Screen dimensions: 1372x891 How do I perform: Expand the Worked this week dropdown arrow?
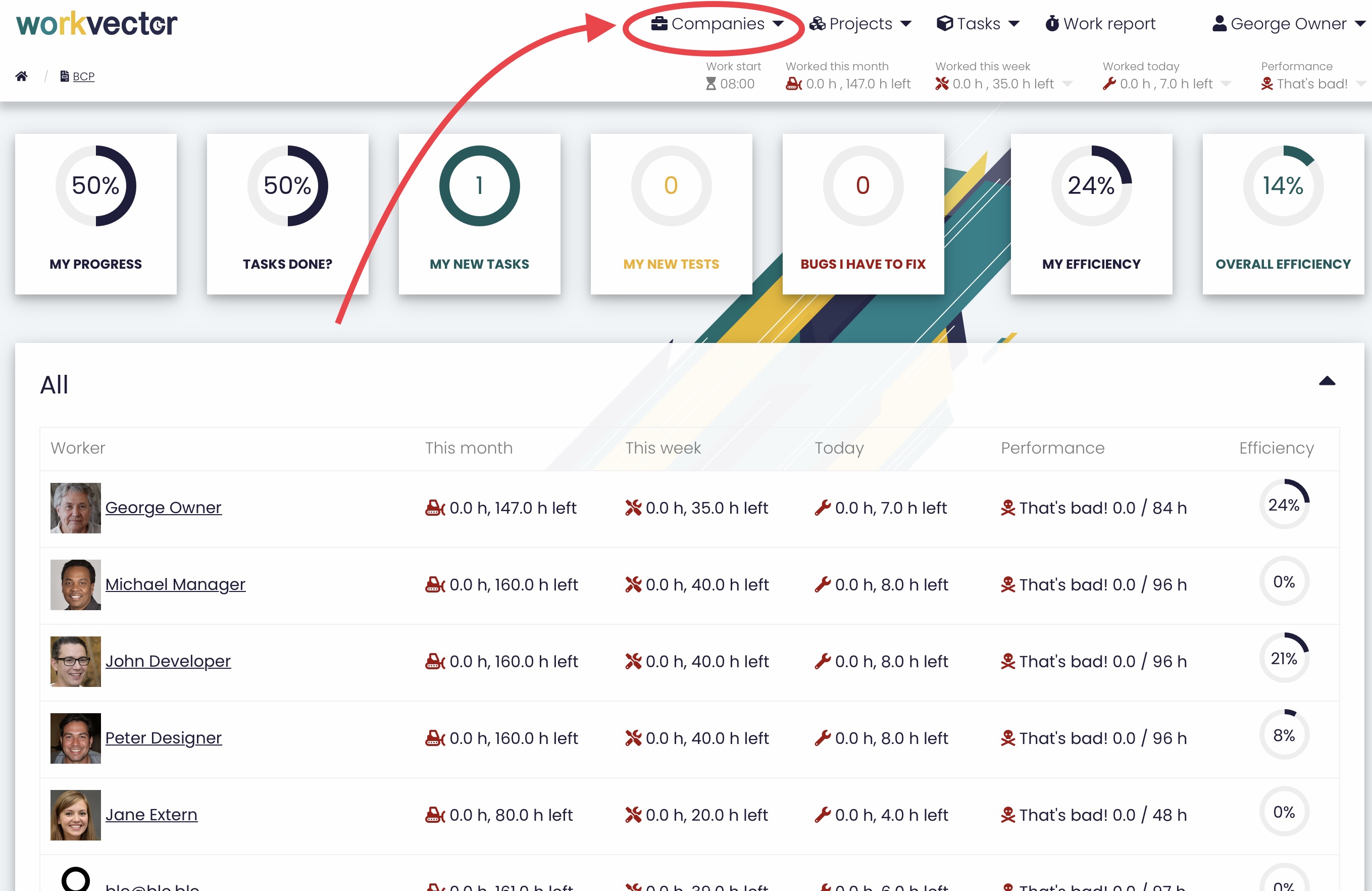(x=1068, y=84)
